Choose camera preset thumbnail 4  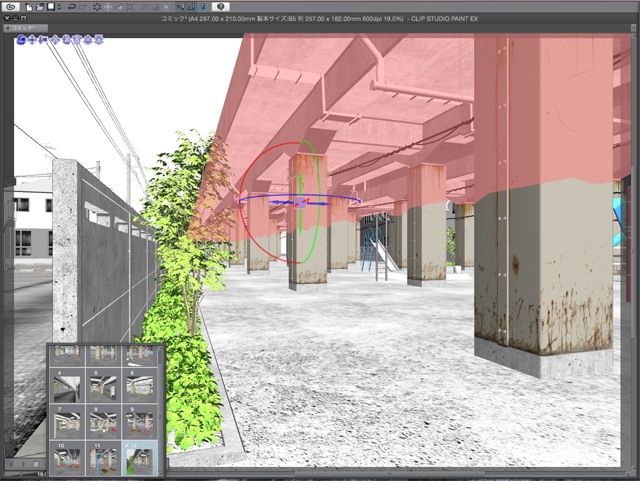pos(67,386)
